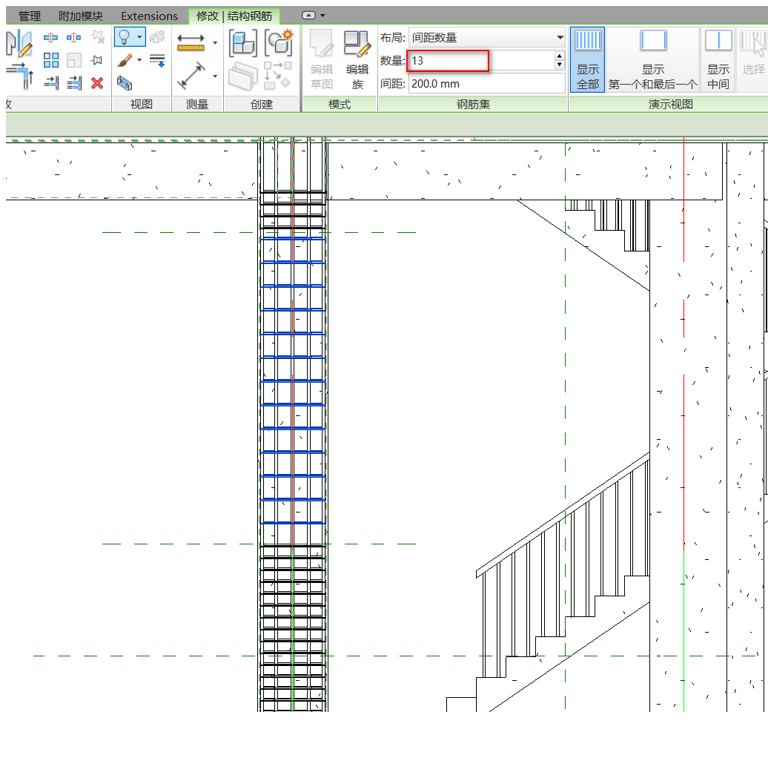Increase quantity with the stepper up arrow

pos(559,56)
